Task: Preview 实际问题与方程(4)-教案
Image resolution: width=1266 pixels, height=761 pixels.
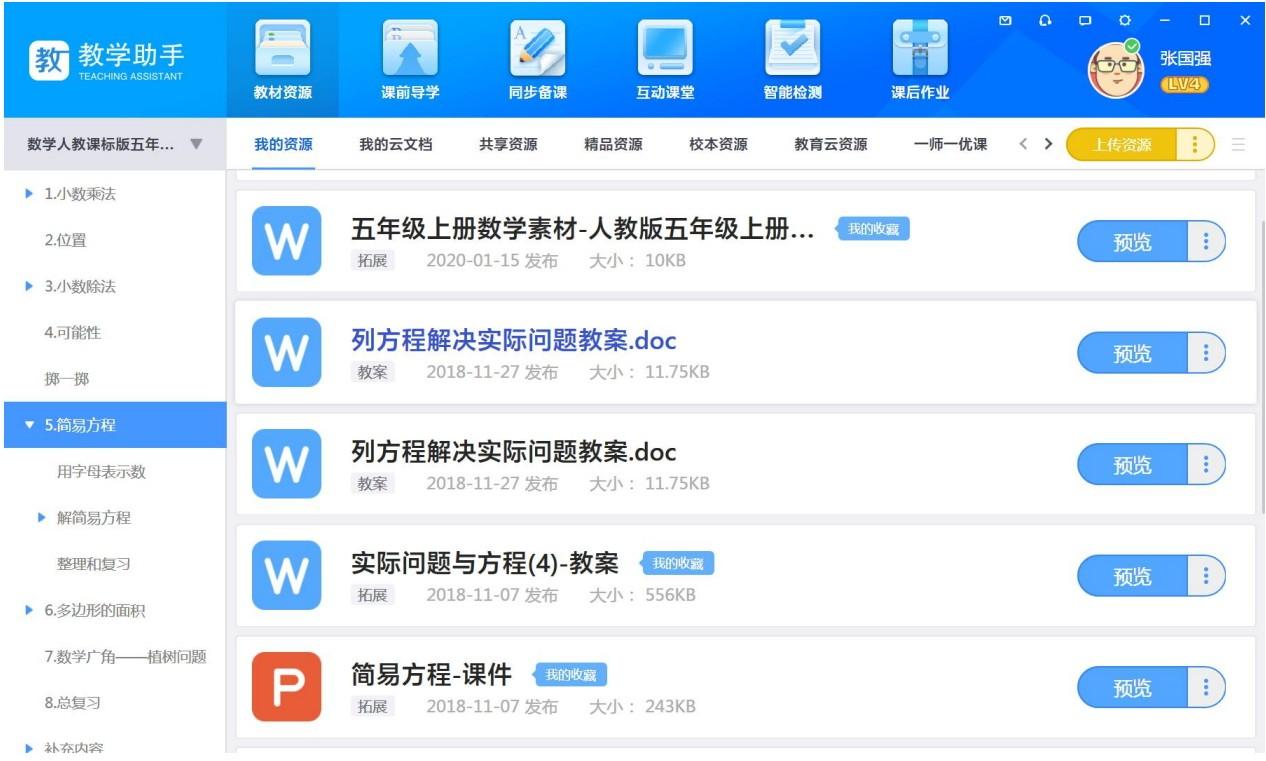Action: point(1132,576)
